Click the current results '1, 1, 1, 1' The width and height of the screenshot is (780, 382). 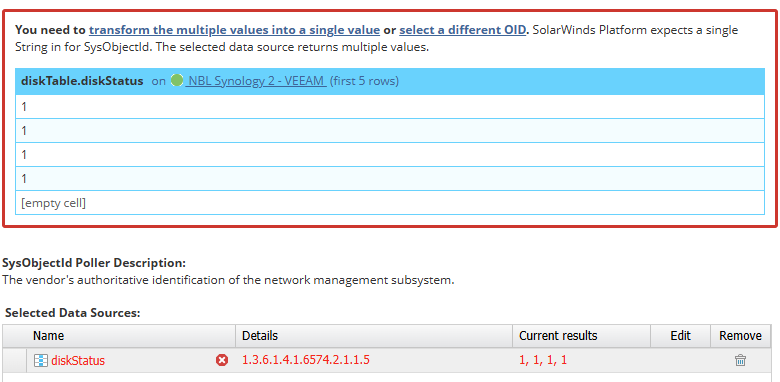(543, 360)
